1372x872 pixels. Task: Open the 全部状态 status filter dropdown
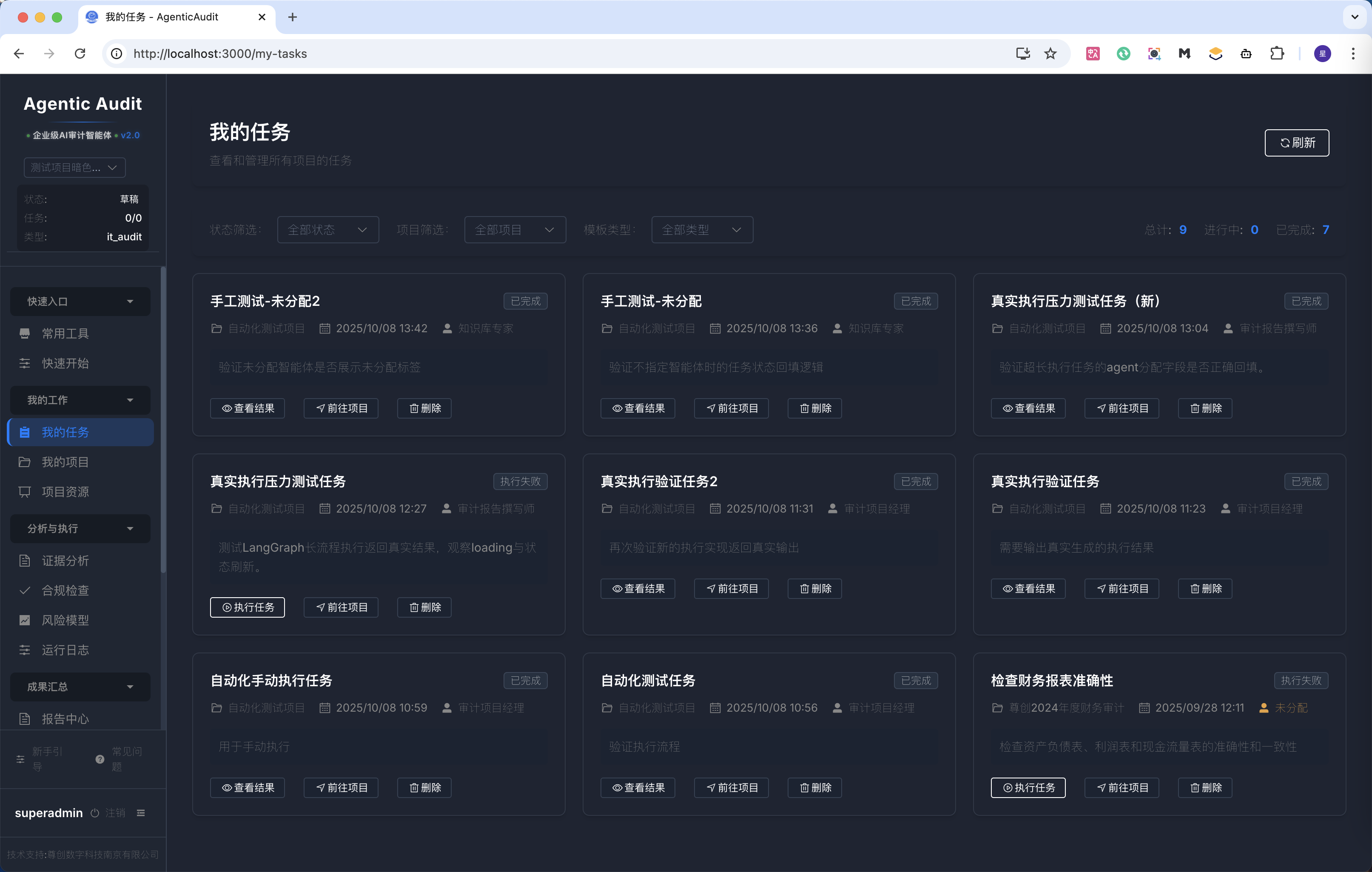[x=327, y=229]
